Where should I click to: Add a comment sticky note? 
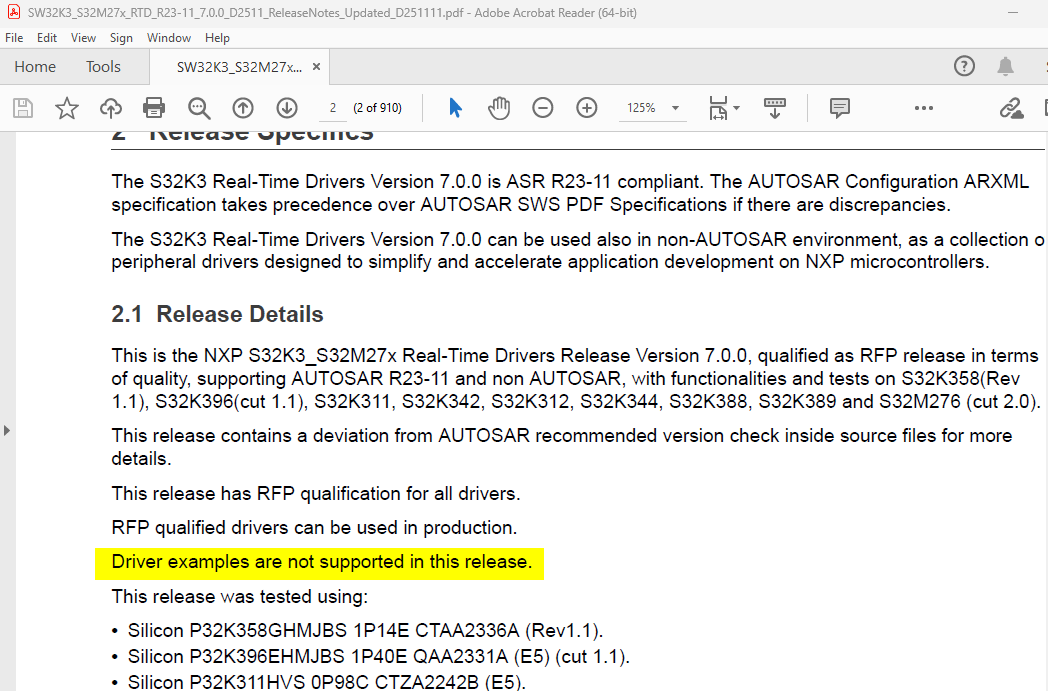point(839,108)
